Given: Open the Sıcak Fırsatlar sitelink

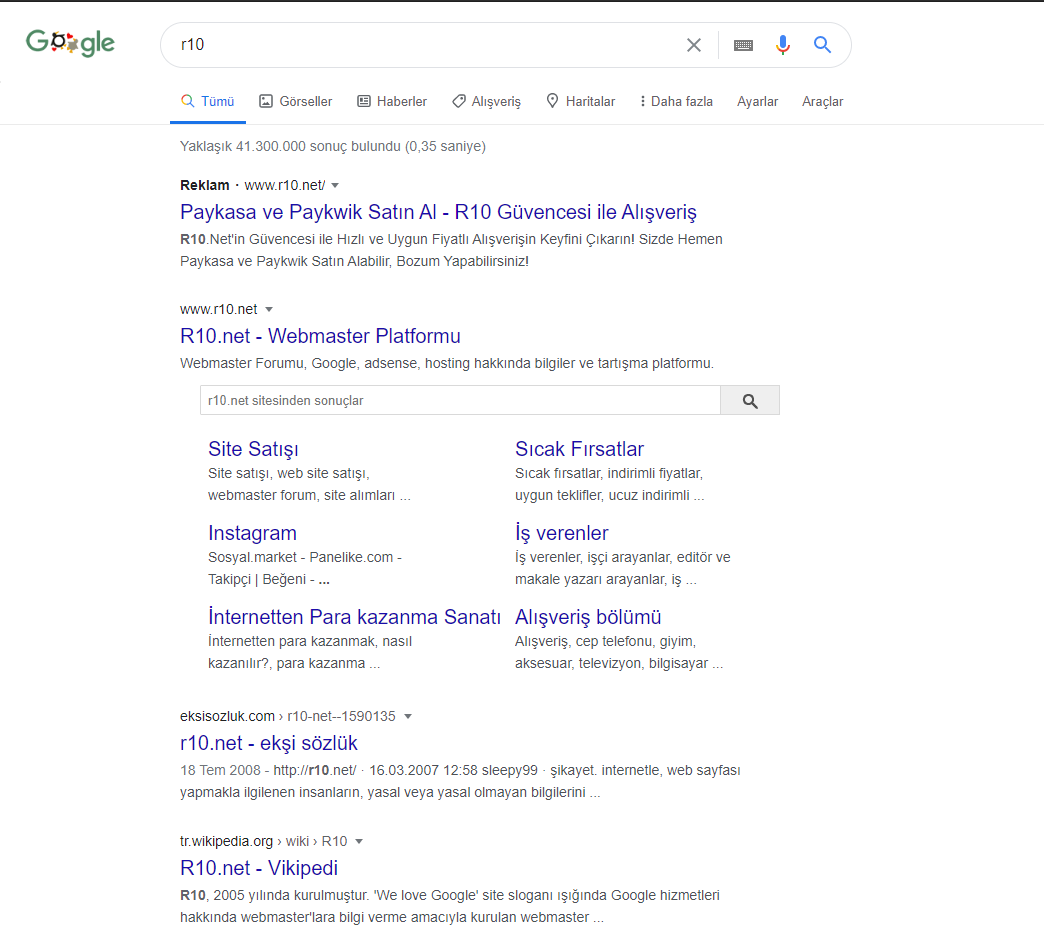Looking at the screenshot, I should tap(579, 449).
